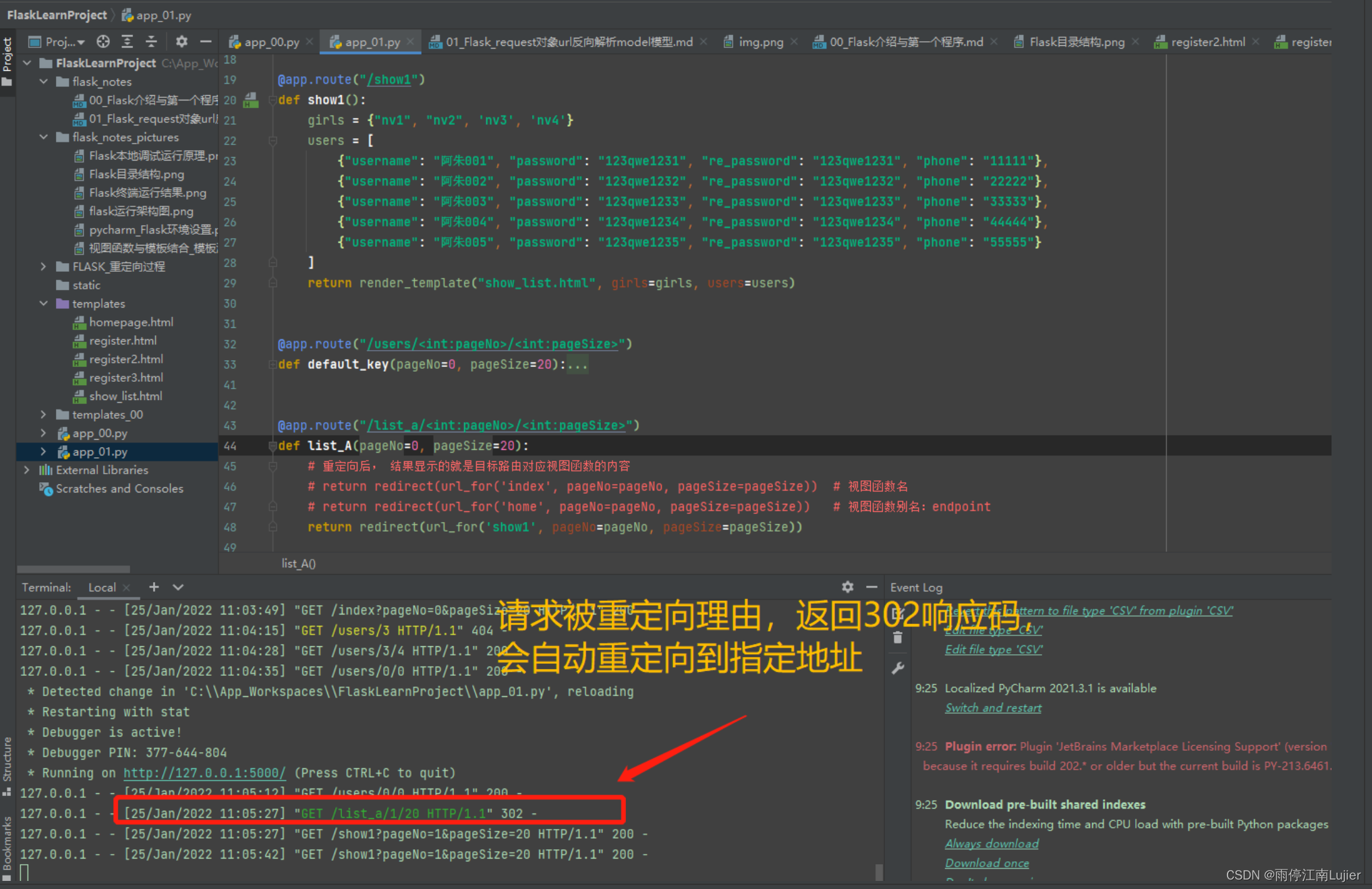Click Project panel horizontal scrollbar
1372x889 pixels.
click(73, 569)
